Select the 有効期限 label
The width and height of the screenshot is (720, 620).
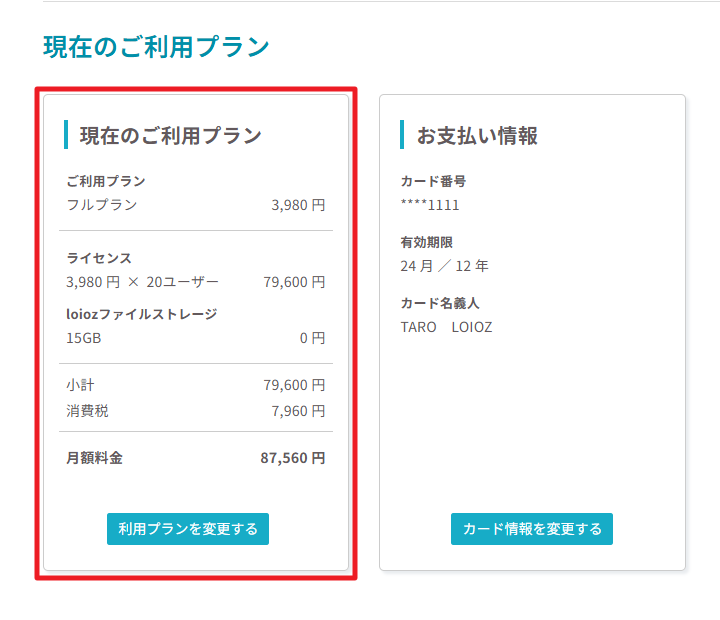point(427,242)
